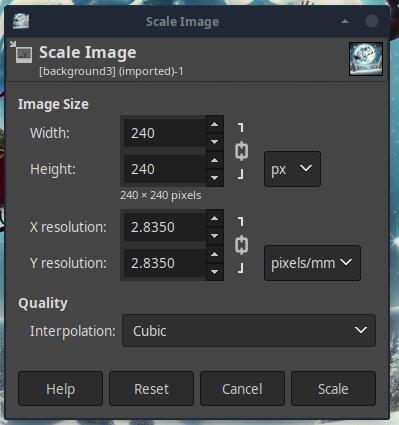
Task: Decrease Y resolution using the down arrow
Action: 215,272
